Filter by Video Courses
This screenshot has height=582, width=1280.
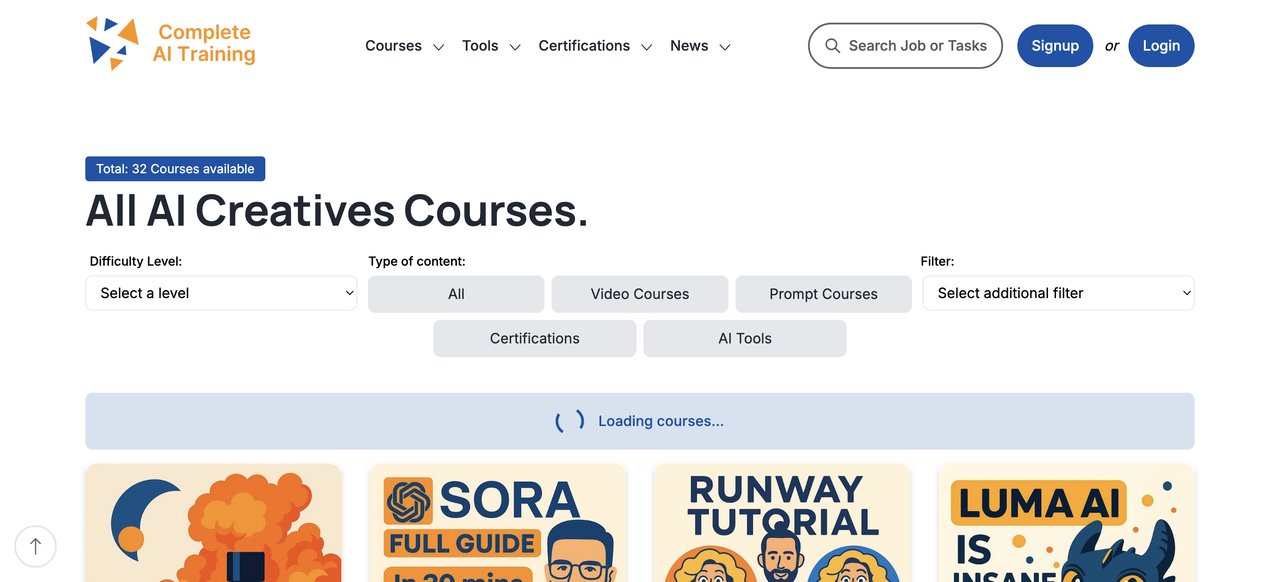(639, 294)
